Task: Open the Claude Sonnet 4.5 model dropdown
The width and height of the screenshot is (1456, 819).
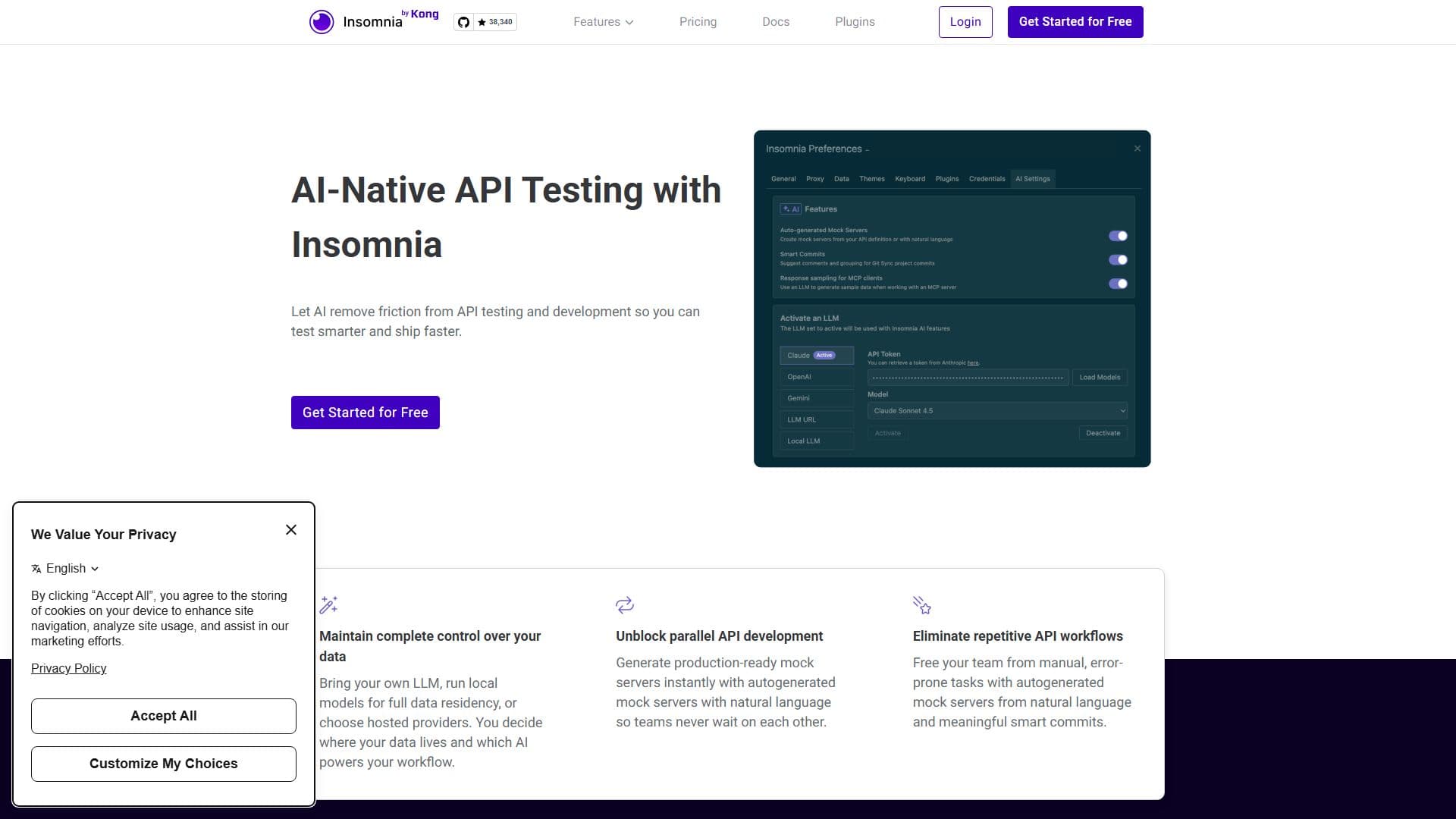Action: click(997, 411)
